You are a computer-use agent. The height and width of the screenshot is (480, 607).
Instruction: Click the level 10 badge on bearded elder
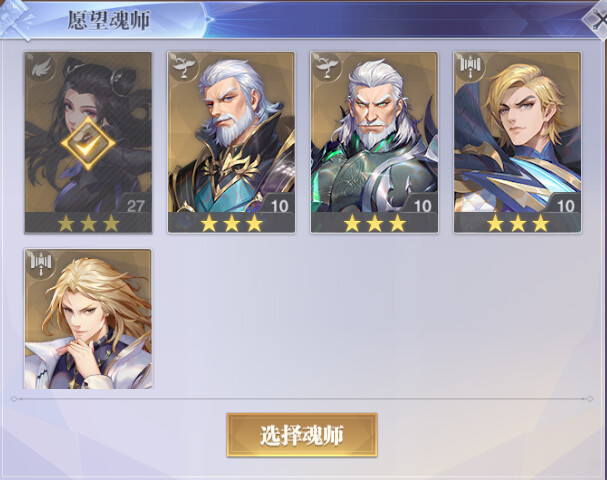coord(279,205)
